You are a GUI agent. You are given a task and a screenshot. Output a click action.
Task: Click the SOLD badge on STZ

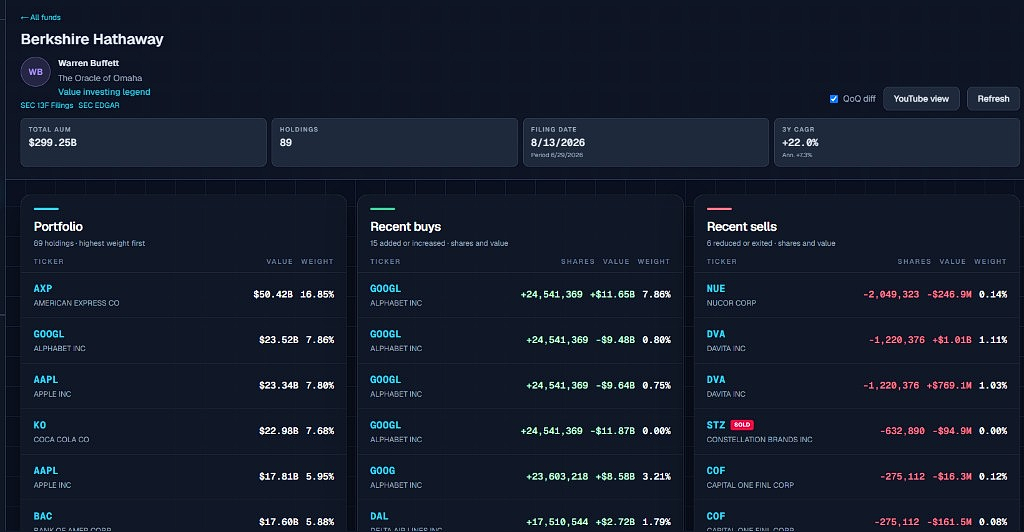click(x=742, y=425)
